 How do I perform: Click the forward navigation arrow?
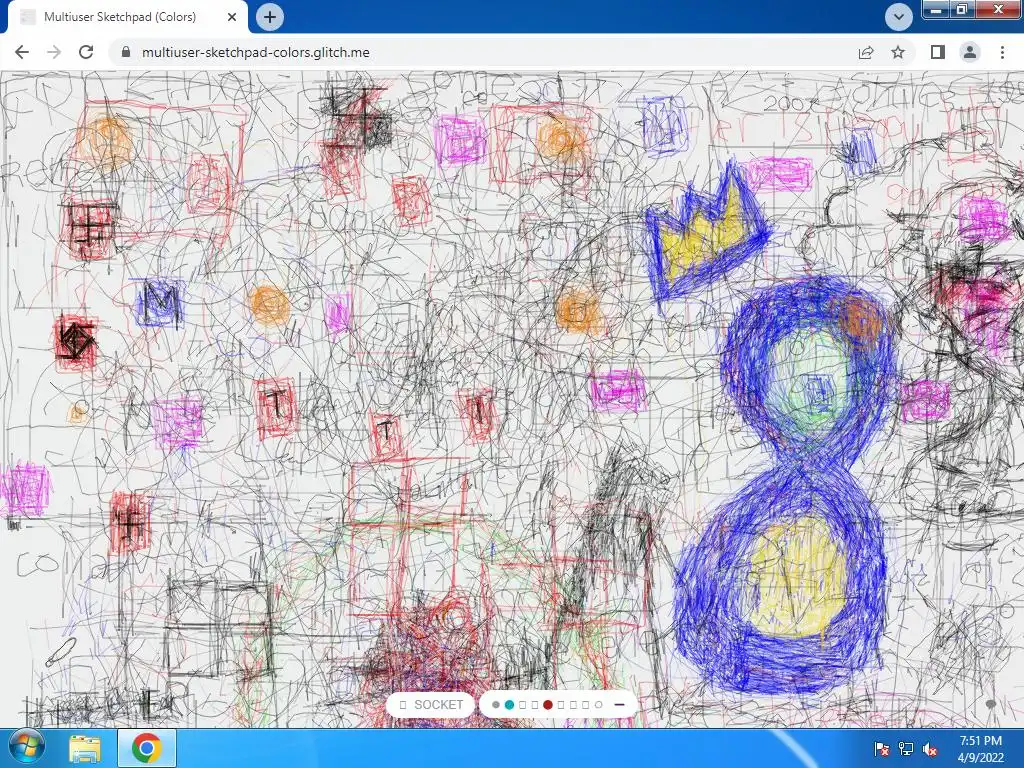pyautogui.click(x=54, y=52)
